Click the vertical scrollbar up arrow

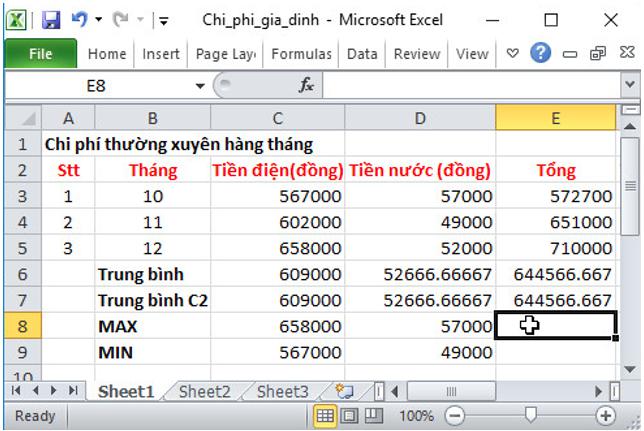click(630, 127)
